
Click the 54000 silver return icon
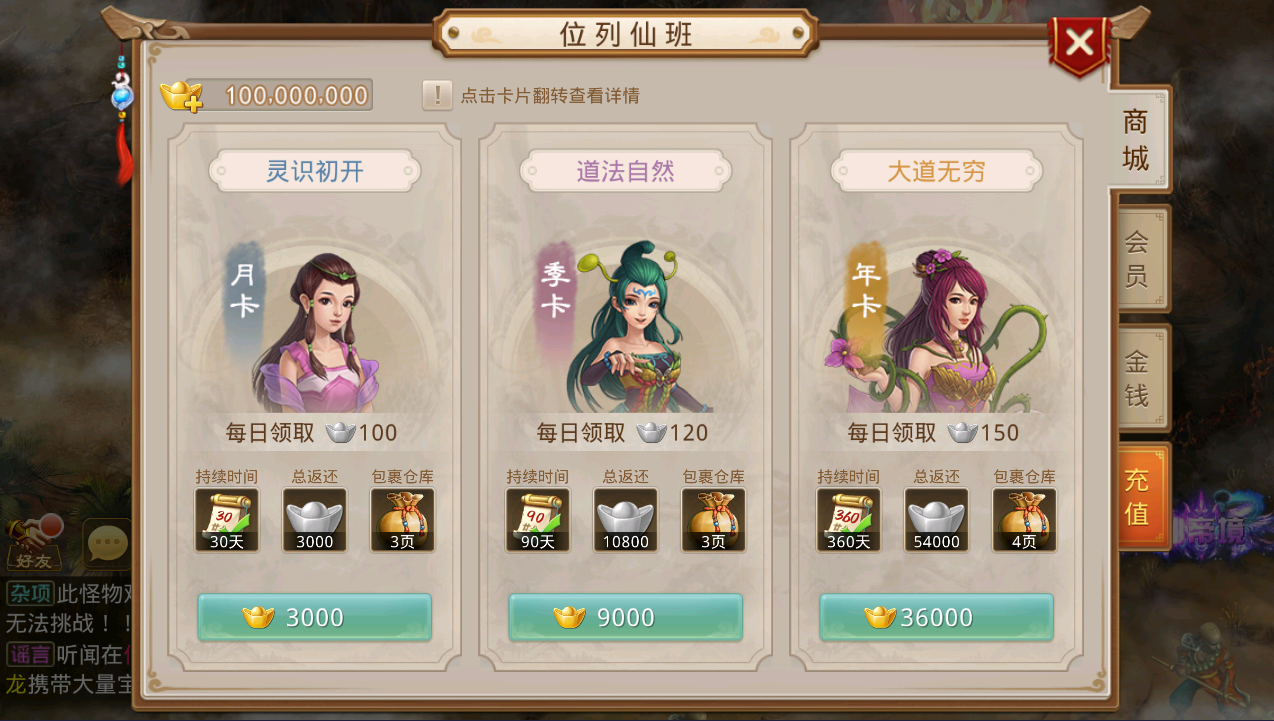click(937, 520)
